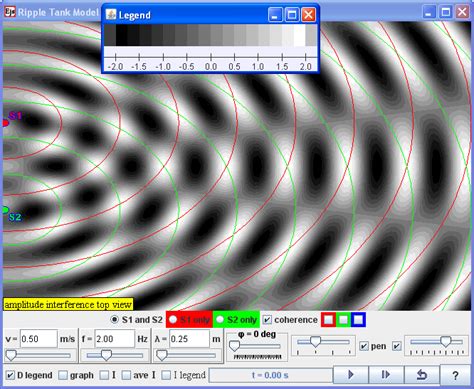This screenshot has width=474, height=389.
Task: Click the frequency f input field
Action: tap(115, 339)
